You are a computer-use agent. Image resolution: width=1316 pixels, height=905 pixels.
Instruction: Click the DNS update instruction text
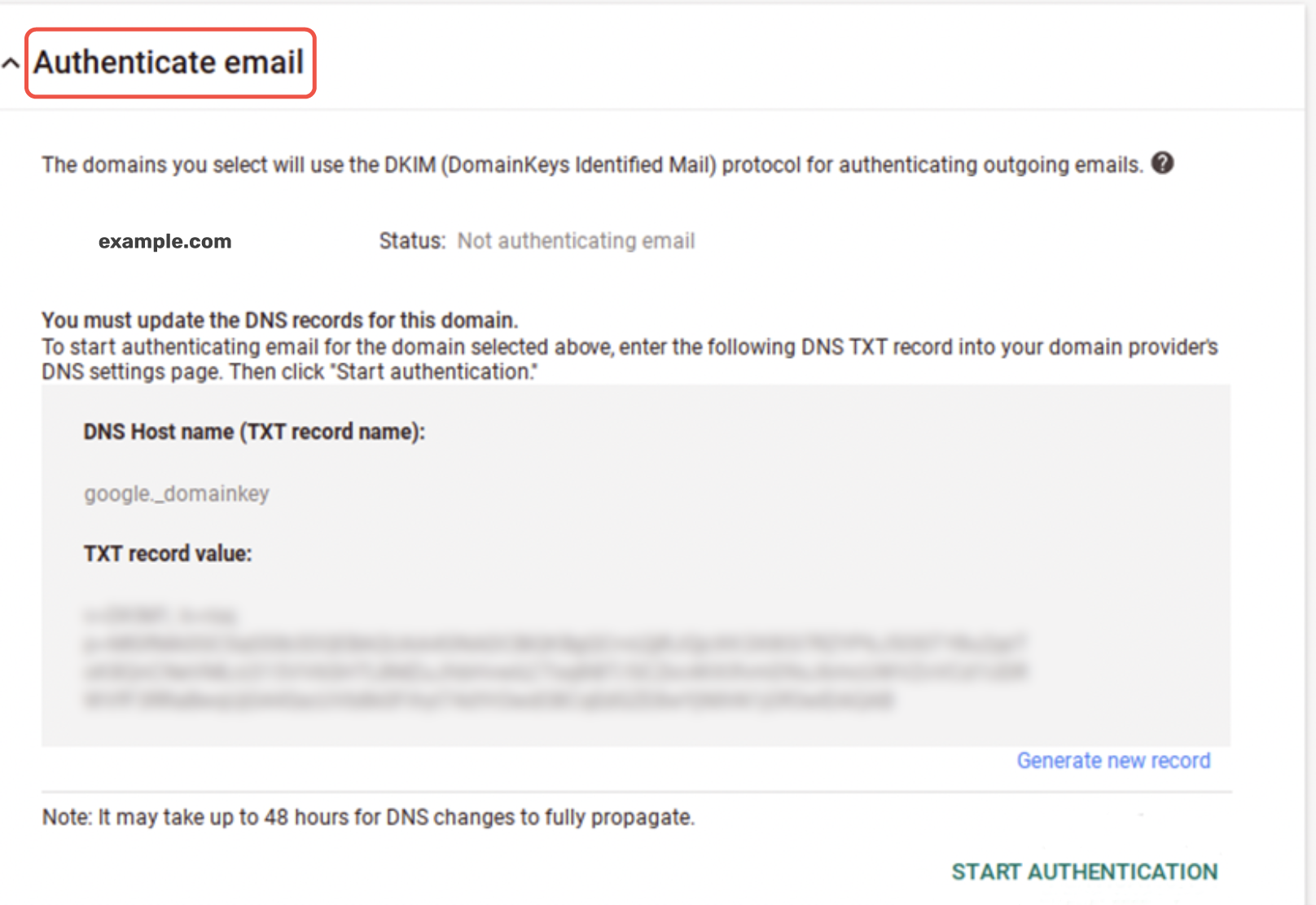(x=627, y=346)
